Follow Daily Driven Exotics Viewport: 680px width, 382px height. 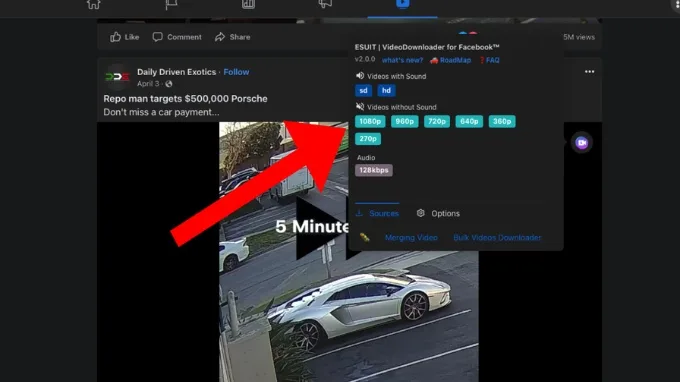pos(236,72)
